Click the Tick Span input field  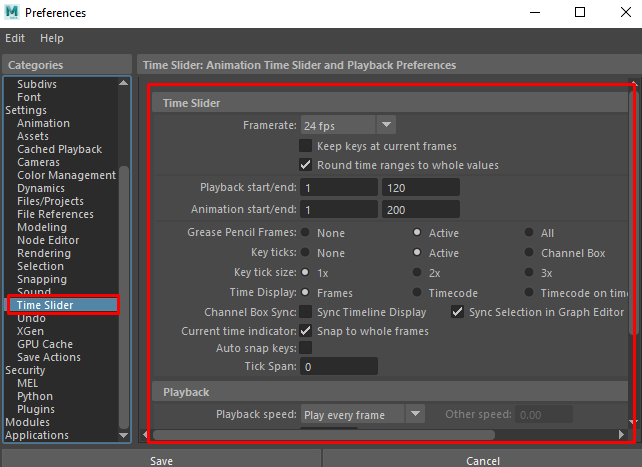pos(339,367)
